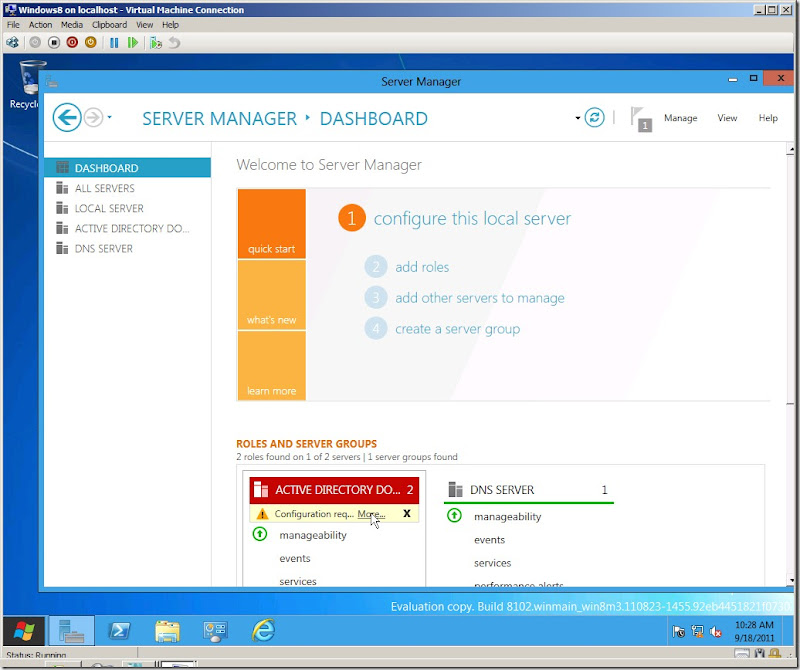Open the View menu of VM Connection
The width and height of the screenshot is (800, 670).
(144, 24)
